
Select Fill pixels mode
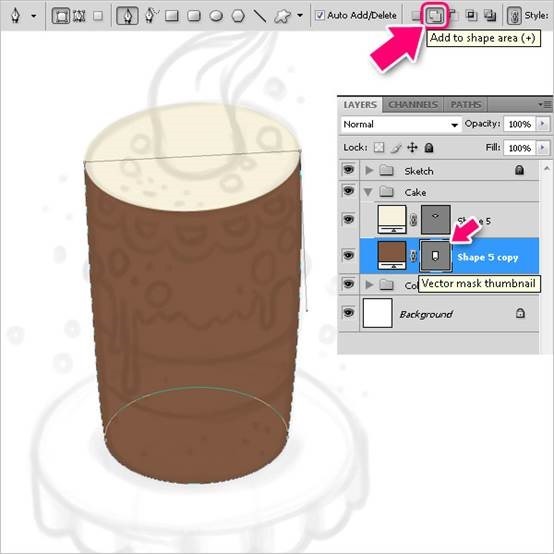pyautogui.click(x=98, y=16)
